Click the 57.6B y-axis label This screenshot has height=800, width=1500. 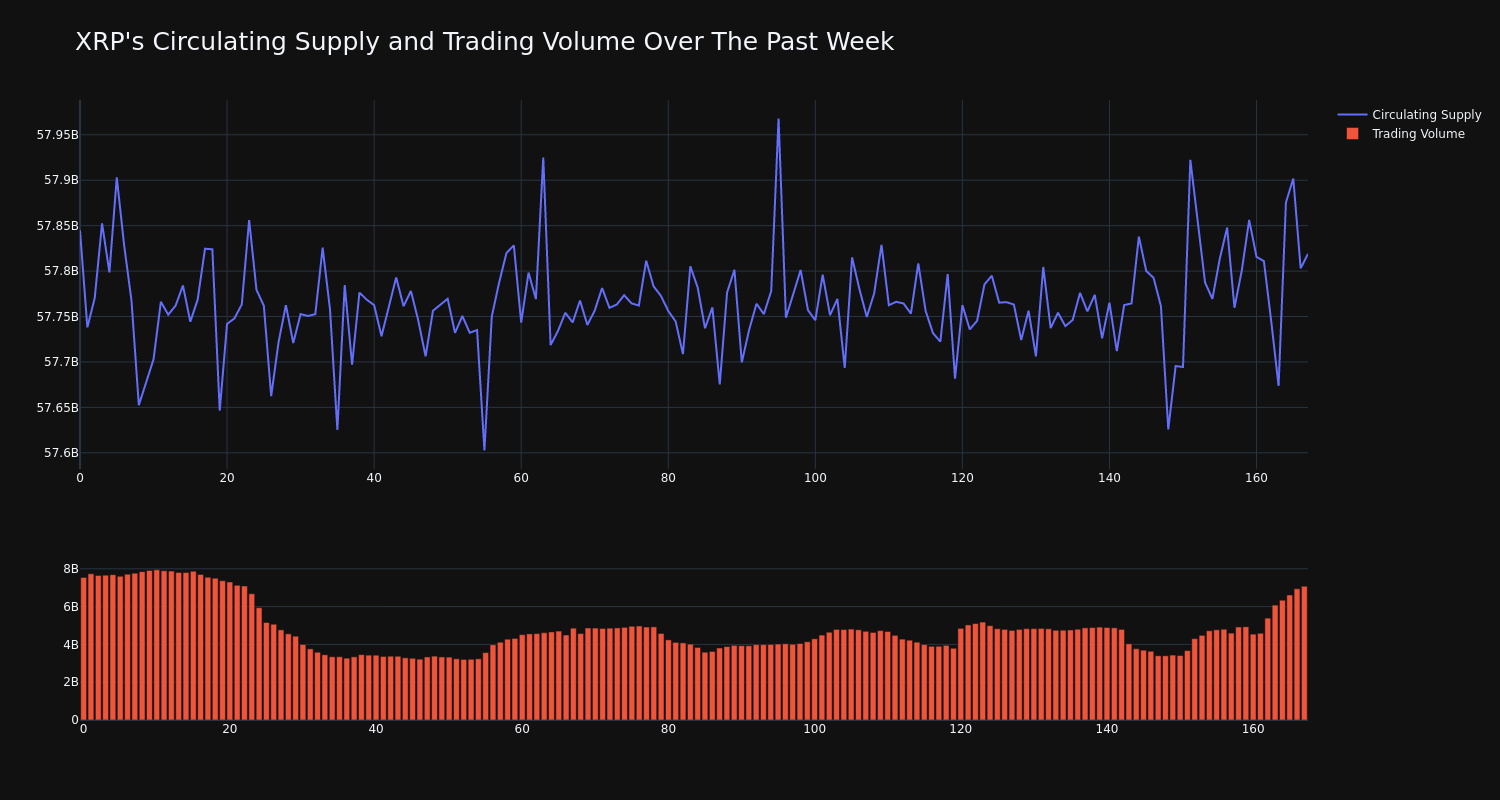pos(61,453)
